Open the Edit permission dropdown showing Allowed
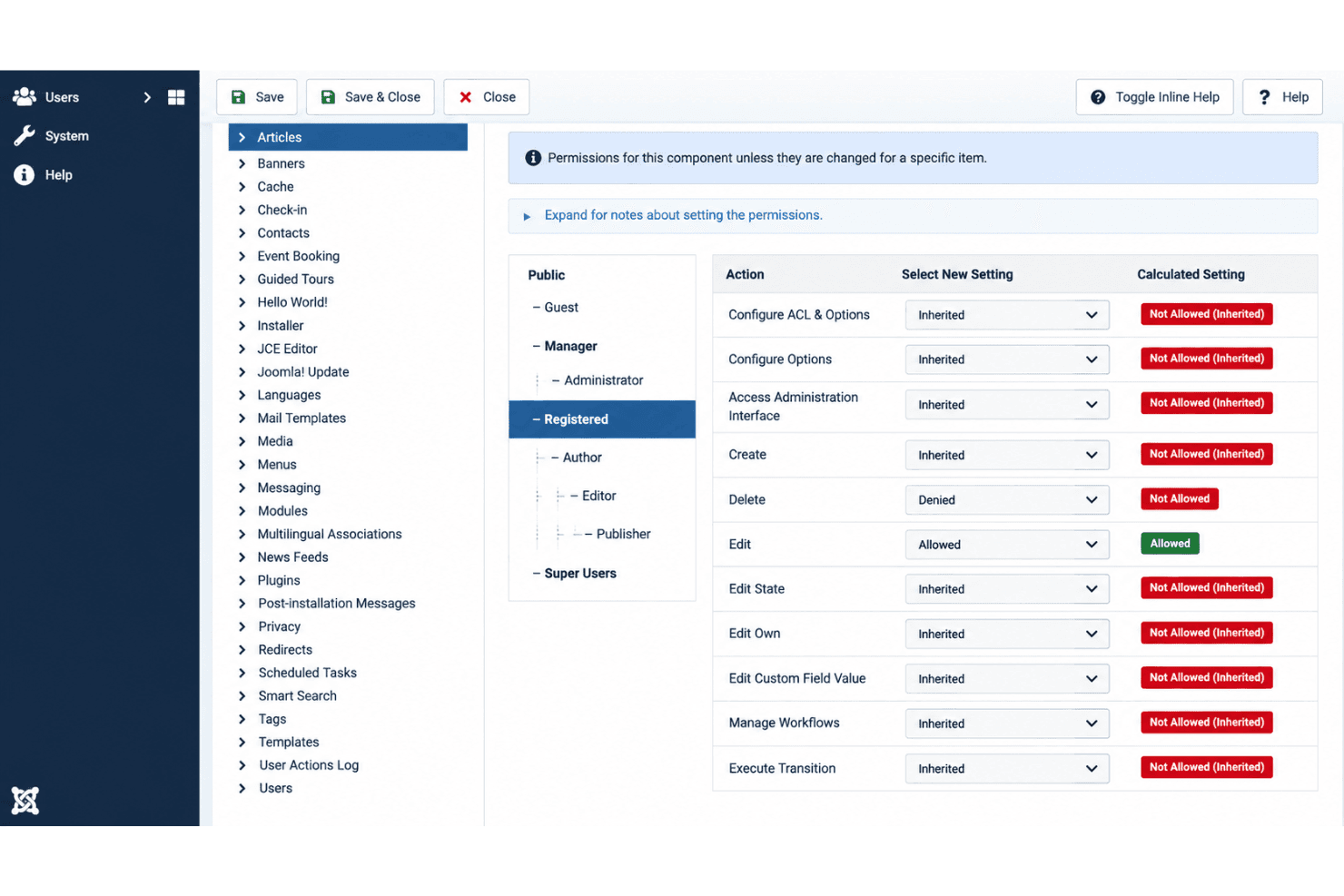Image resolution: width=1344 pixels, height=896 pixels. pos(1007,545)
